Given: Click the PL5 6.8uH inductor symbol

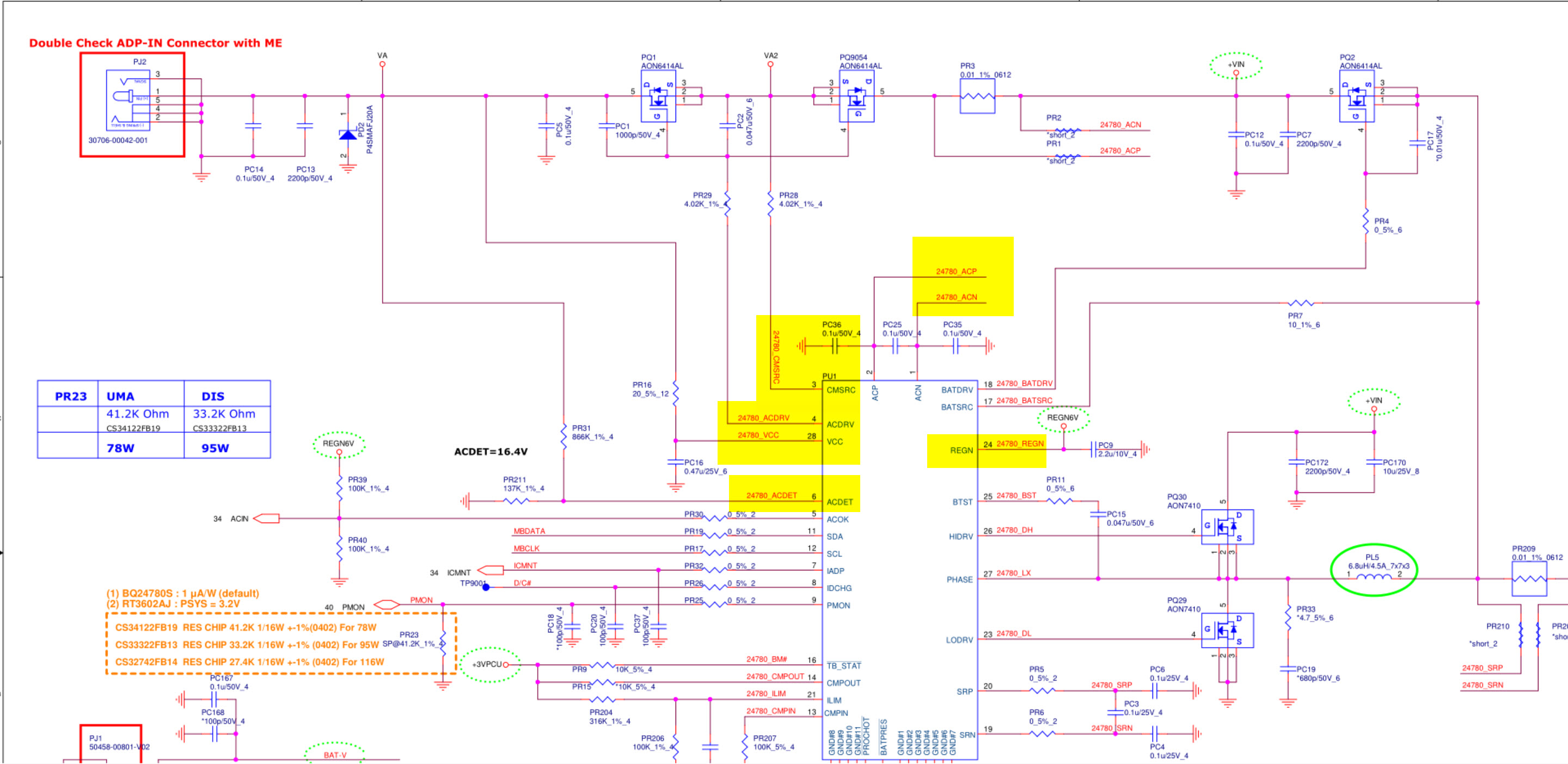Looking at the screenshot, I should click(1373, 577).
